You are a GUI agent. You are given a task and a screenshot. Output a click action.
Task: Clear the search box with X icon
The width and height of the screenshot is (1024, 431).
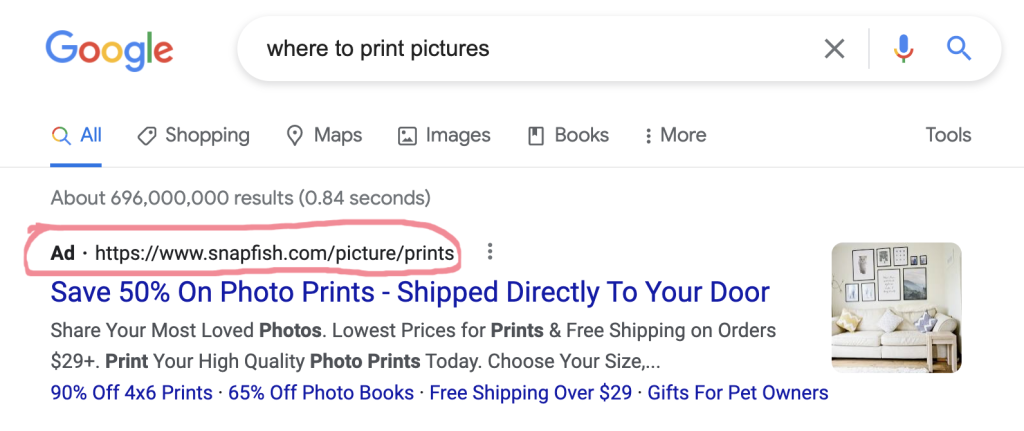click(834, 48)
